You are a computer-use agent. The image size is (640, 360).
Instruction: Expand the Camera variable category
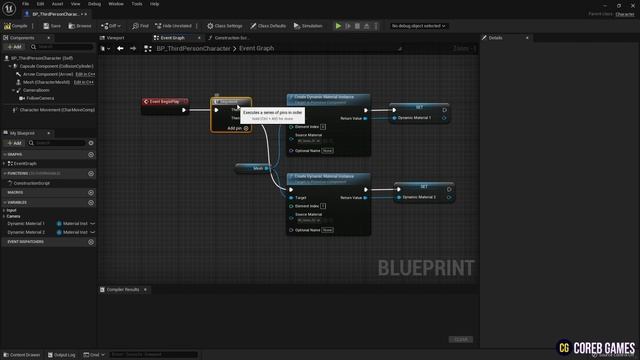tap(4, 216)
